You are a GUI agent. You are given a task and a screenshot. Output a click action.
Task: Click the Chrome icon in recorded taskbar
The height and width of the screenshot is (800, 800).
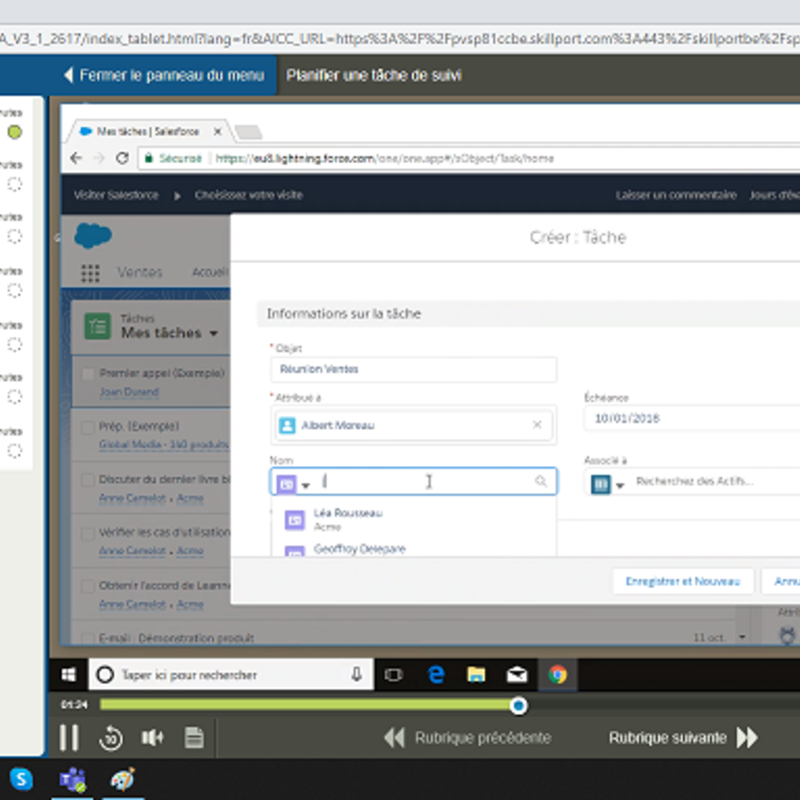click(558, 674)
